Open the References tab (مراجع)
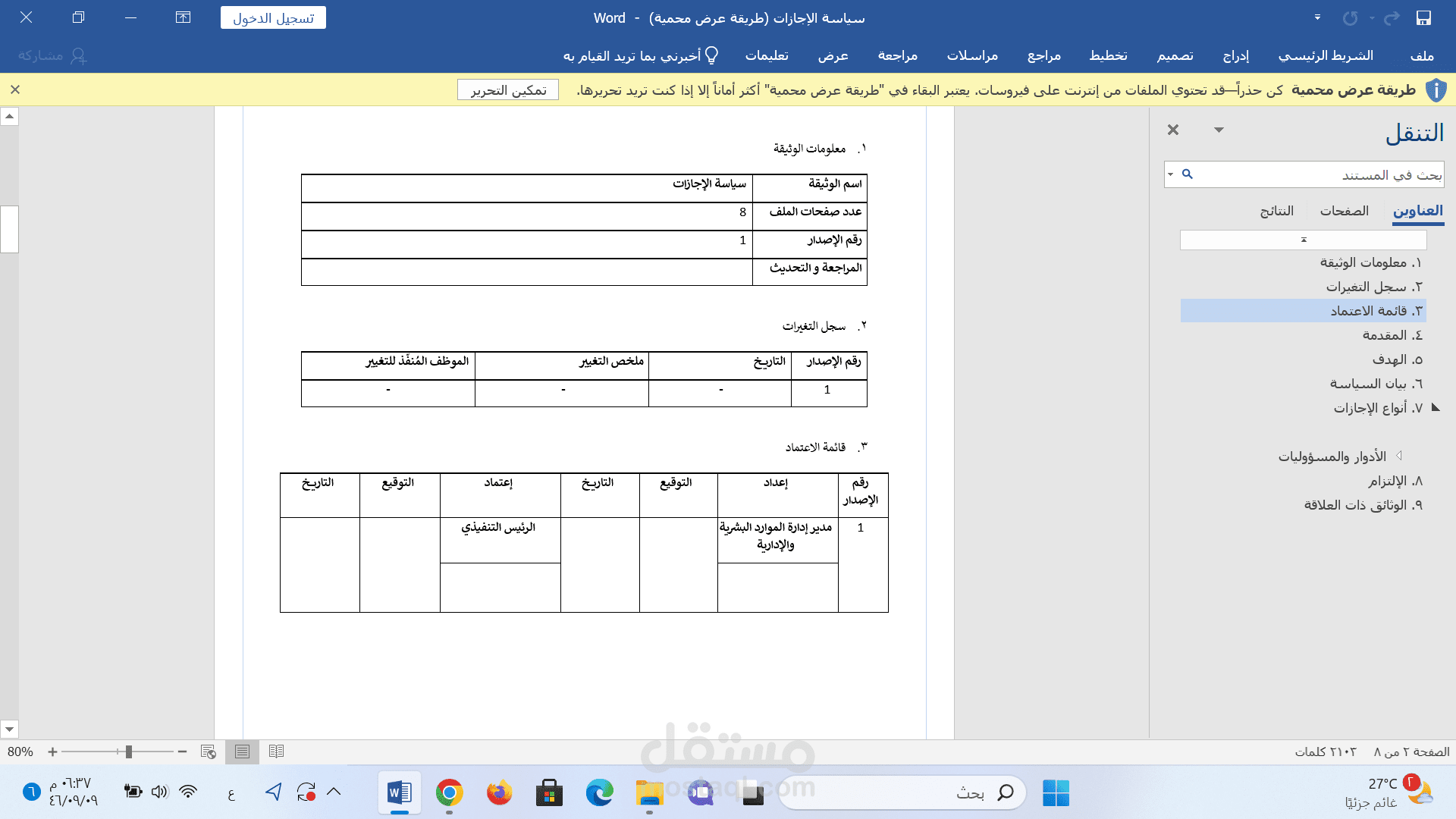Viewport: 1456px width, 819px height. [1043, 55]
